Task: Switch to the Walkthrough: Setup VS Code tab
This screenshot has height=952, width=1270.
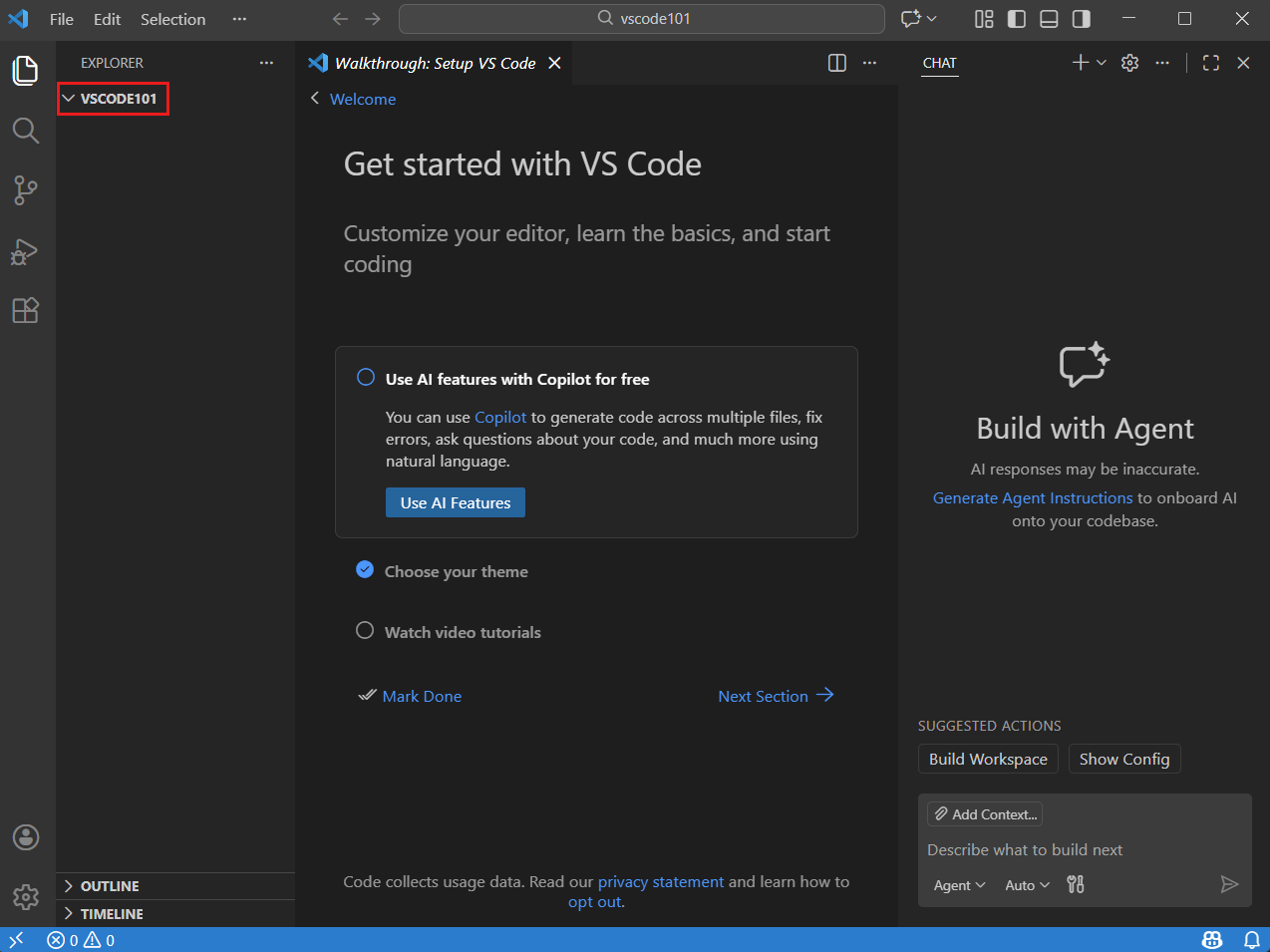Action: tap(435, 62)
